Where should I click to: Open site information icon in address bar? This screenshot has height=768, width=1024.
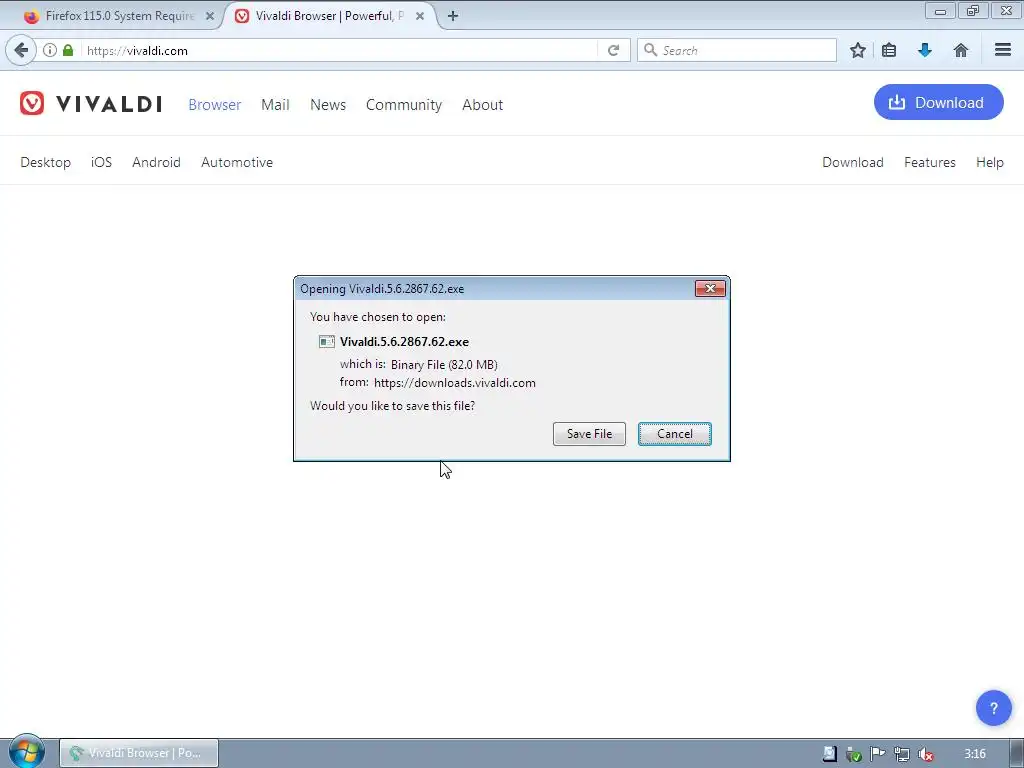click(50, 50)
